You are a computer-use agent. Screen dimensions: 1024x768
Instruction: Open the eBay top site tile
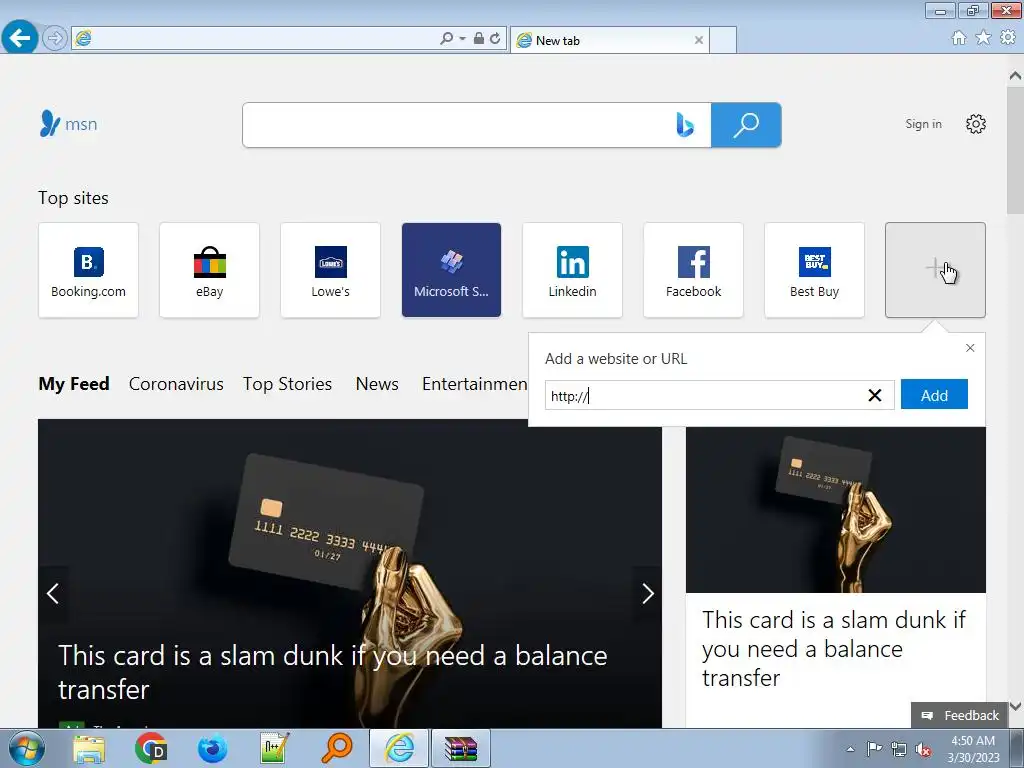click(x=209, y=270)
